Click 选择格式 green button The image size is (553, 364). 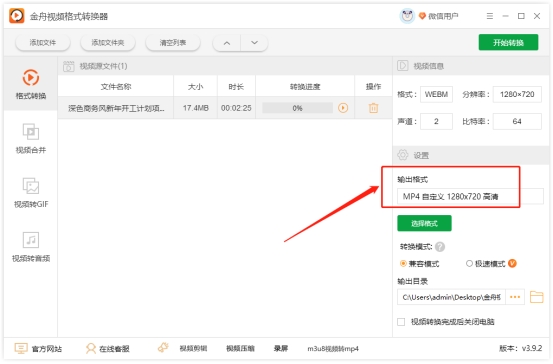pyautogui.click(x=424, y=223)
